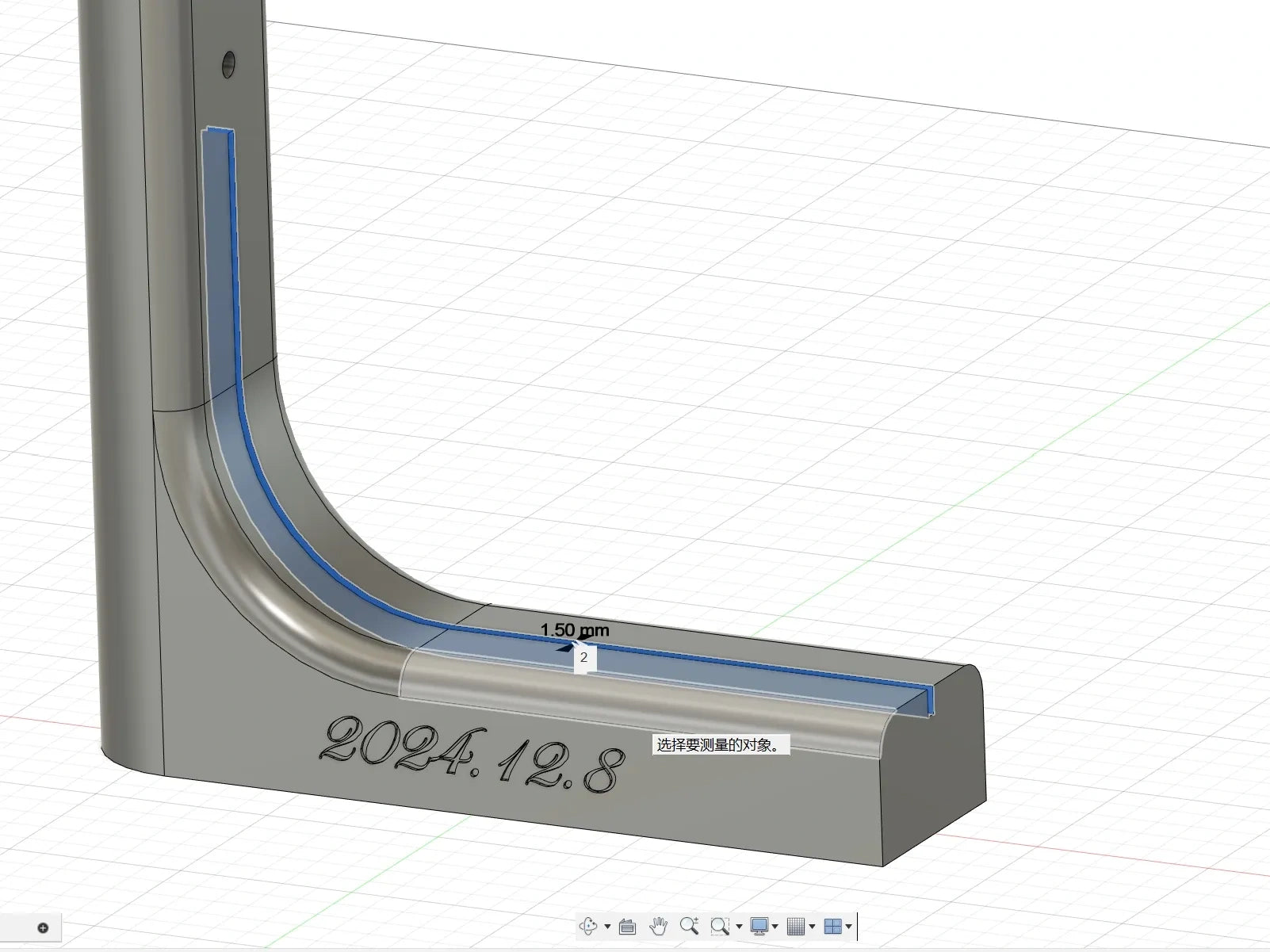This screenshot has height=952, width=1270.
Task: Expand the Grid and Snaps dropdown arrow
Action: tap(813, 927)
